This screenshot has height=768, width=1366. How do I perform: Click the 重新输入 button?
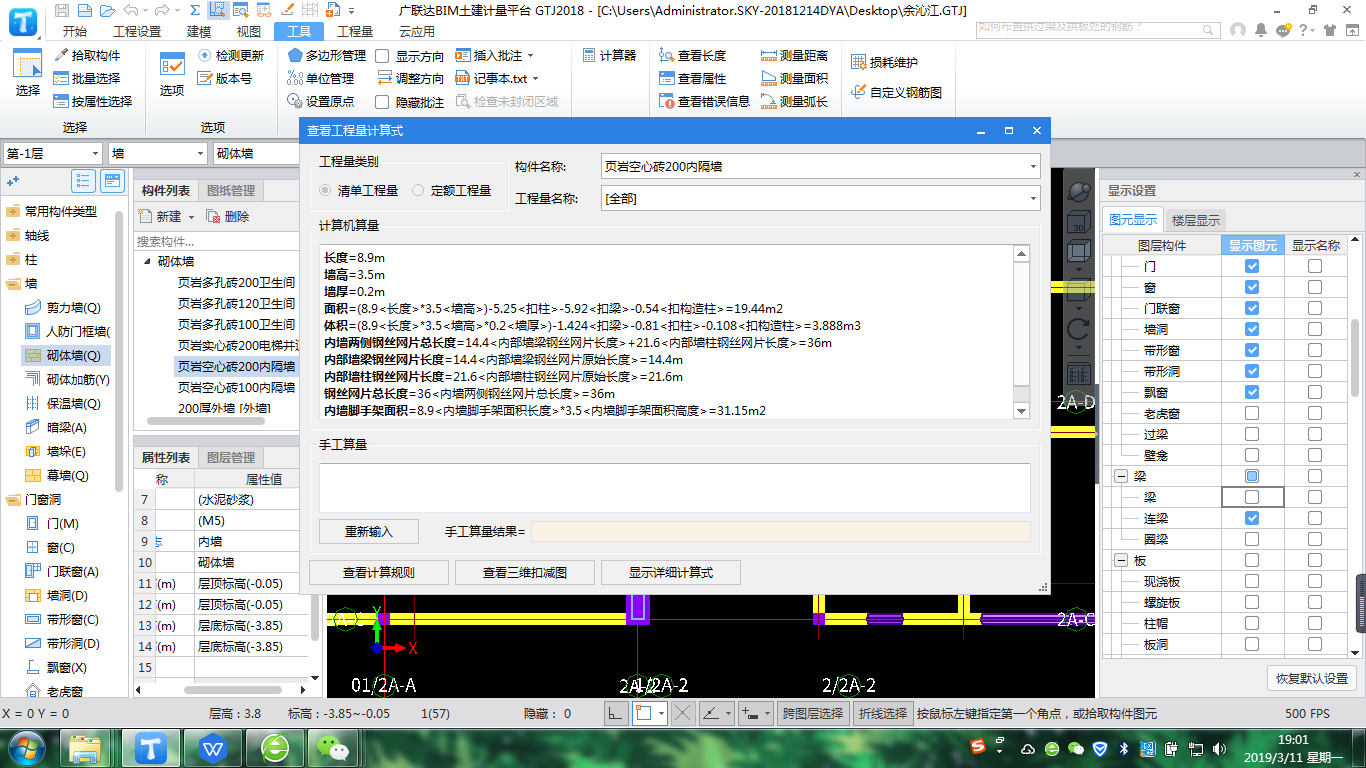(x=369, y=532)
